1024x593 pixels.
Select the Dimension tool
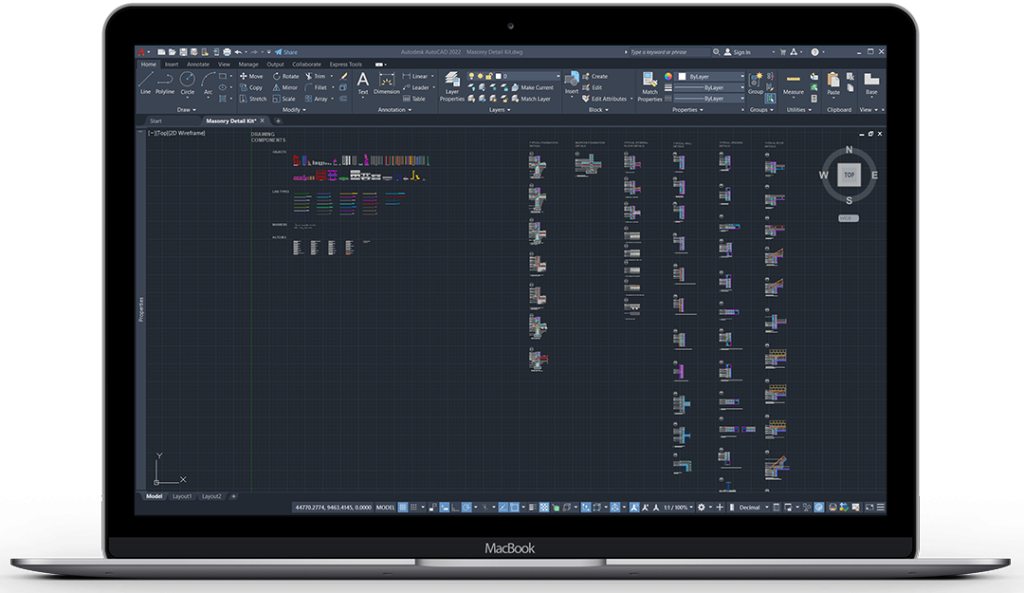pyautogui.click(x=387, y=84)
